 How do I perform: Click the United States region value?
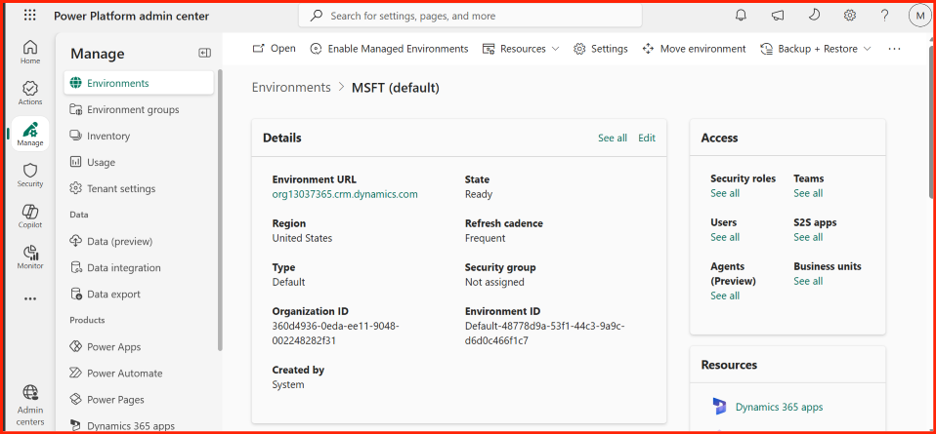coord(302,238)
